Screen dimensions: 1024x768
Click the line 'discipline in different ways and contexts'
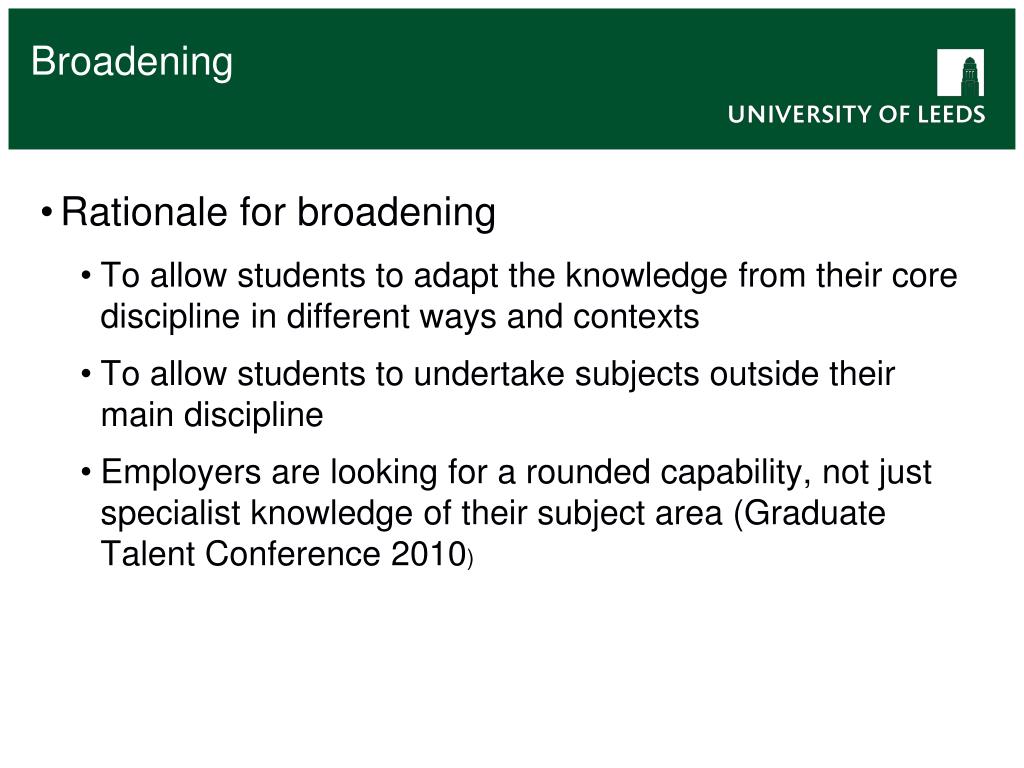[x=400, y=317]
